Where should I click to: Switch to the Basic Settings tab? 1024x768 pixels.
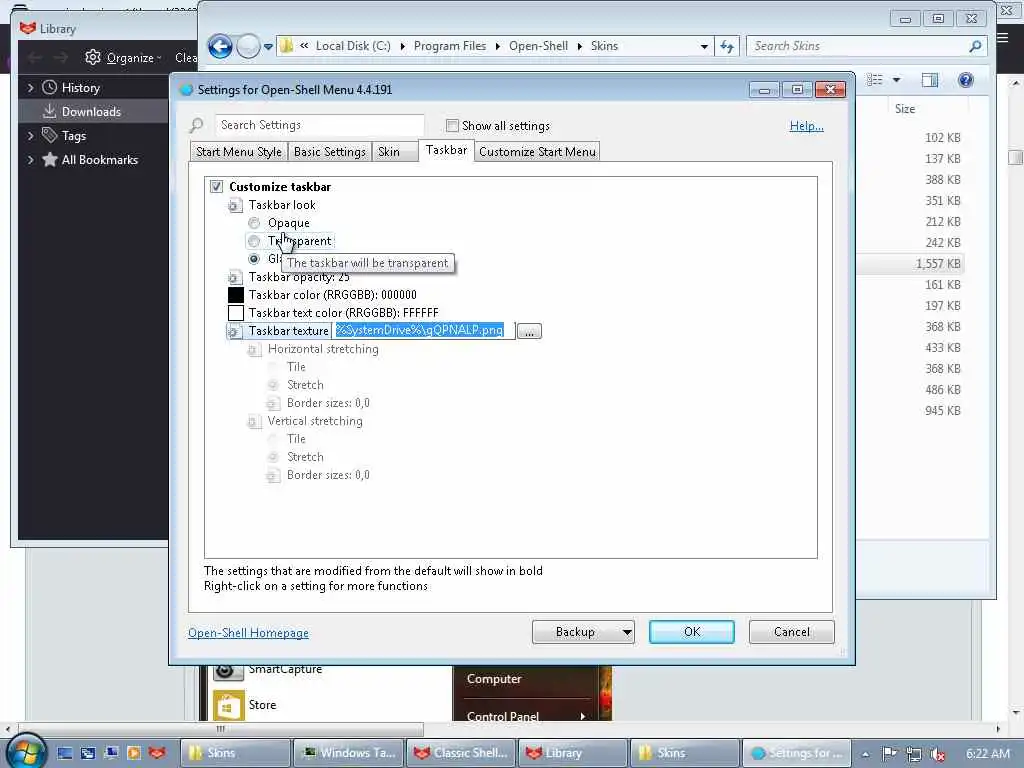pos(330,152)
